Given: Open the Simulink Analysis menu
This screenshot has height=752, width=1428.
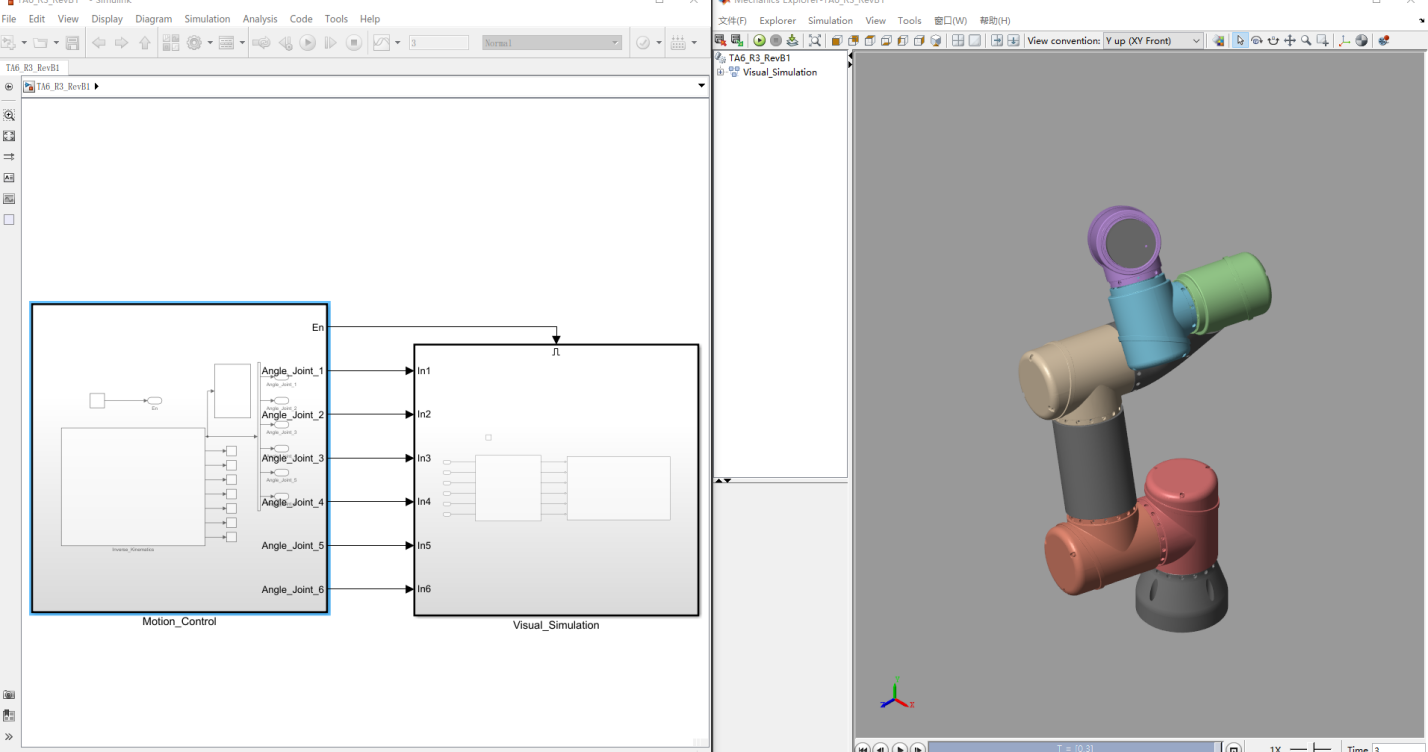Looking at the screenshot, I should pos(260,19).
